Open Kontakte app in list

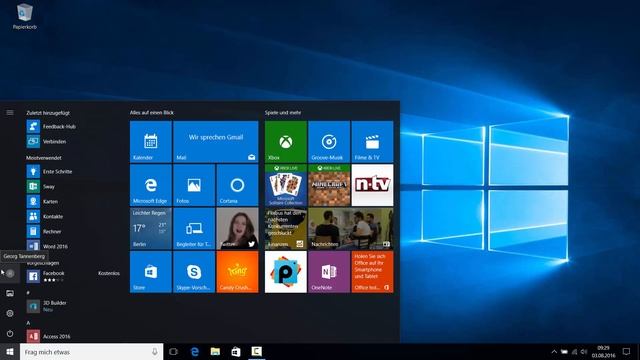click(73, 216)
